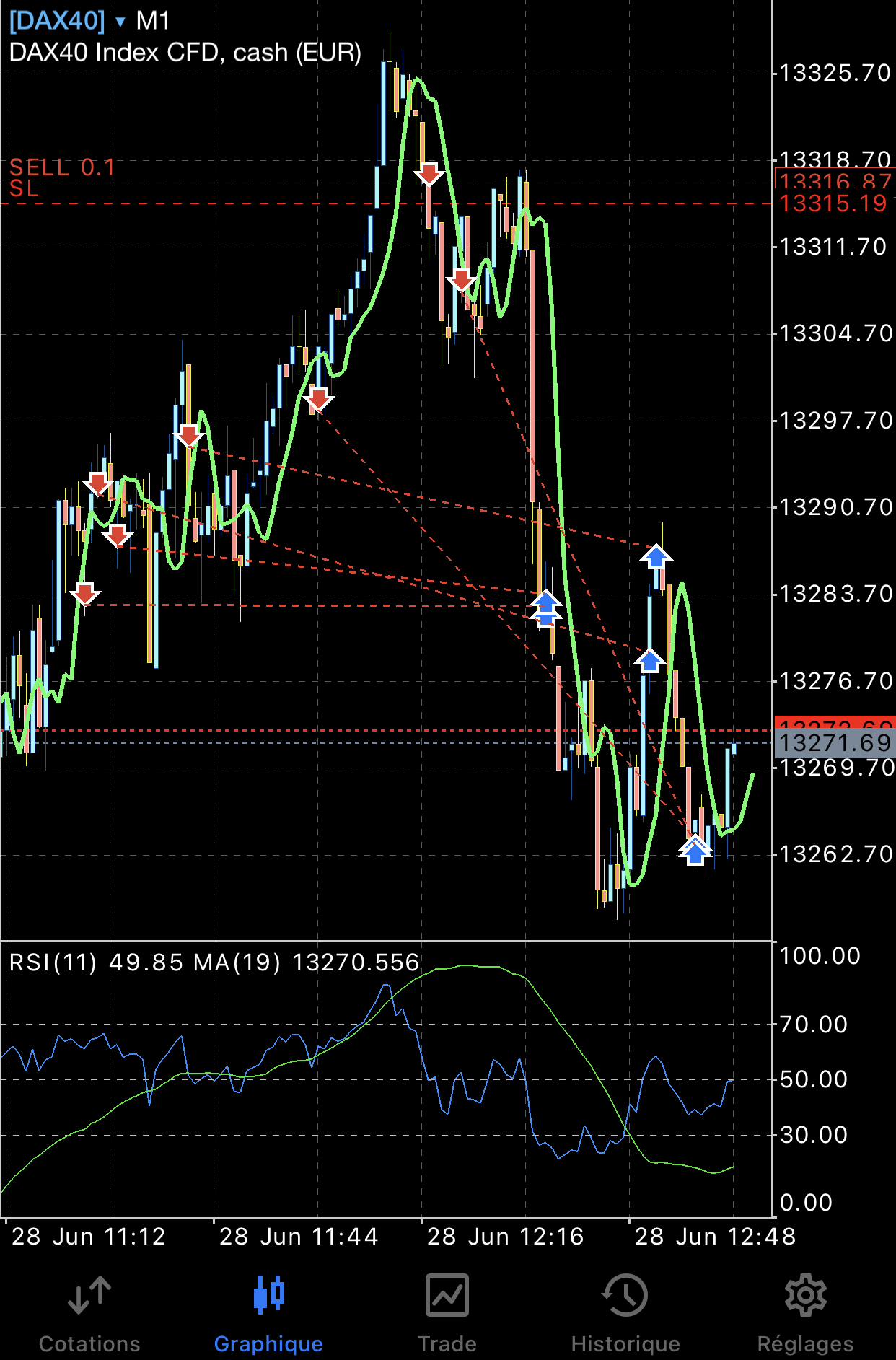The width and height of the screenshot is (896, 1360).
Task: Tap the 13276.70 price scale label
Action: coord(835,680)
